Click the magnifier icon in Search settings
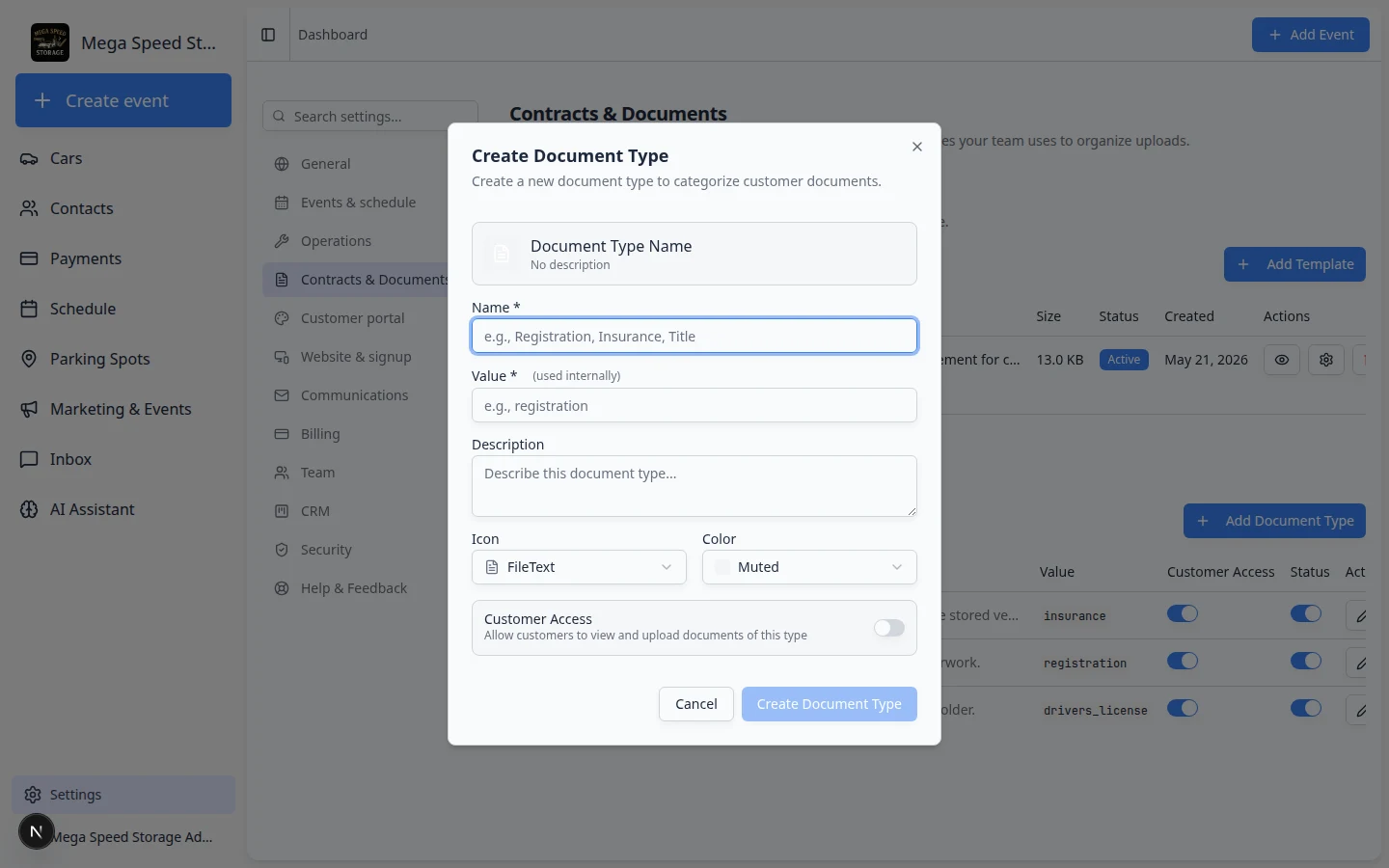Image resolution: width=1389 pixels, height=868 pixels. click(279, 117)
